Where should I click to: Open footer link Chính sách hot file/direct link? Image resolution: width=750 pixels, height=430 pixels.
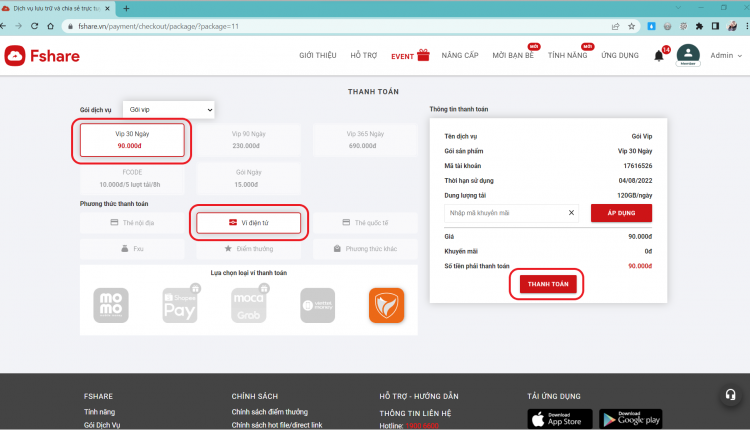(x=277, y=425)
